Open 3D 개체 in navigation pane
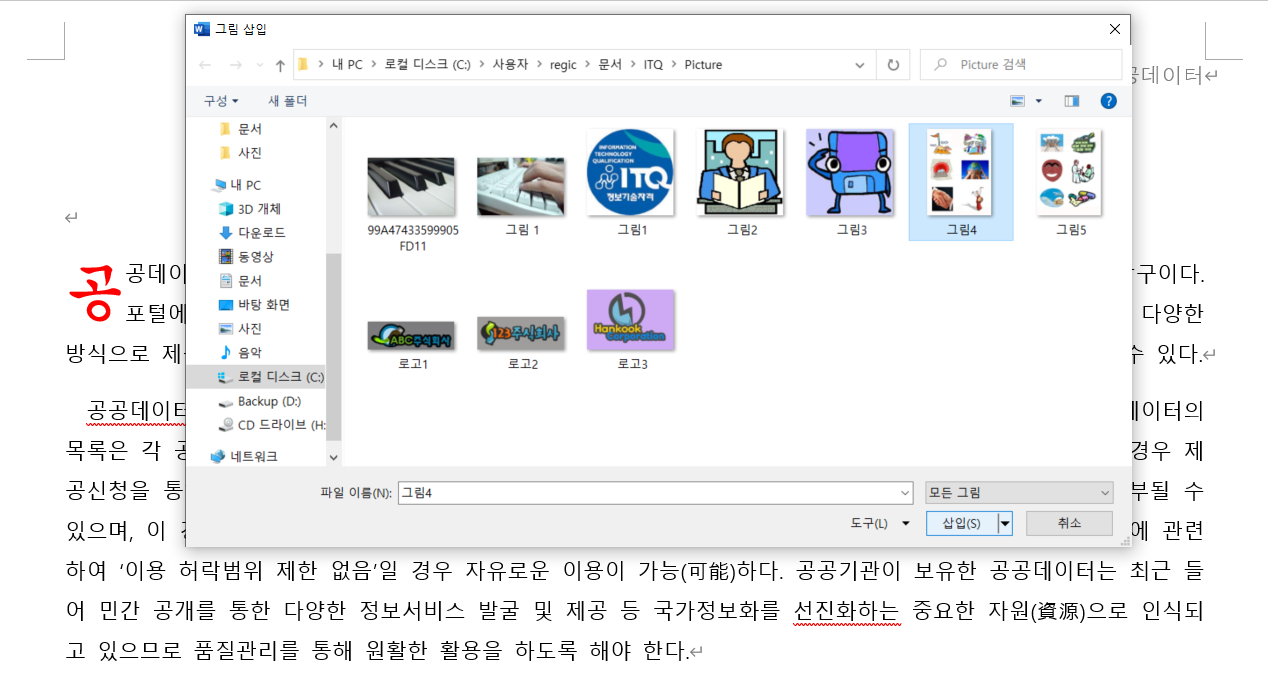Screen dimensions: 1268x674 (249, 209)
